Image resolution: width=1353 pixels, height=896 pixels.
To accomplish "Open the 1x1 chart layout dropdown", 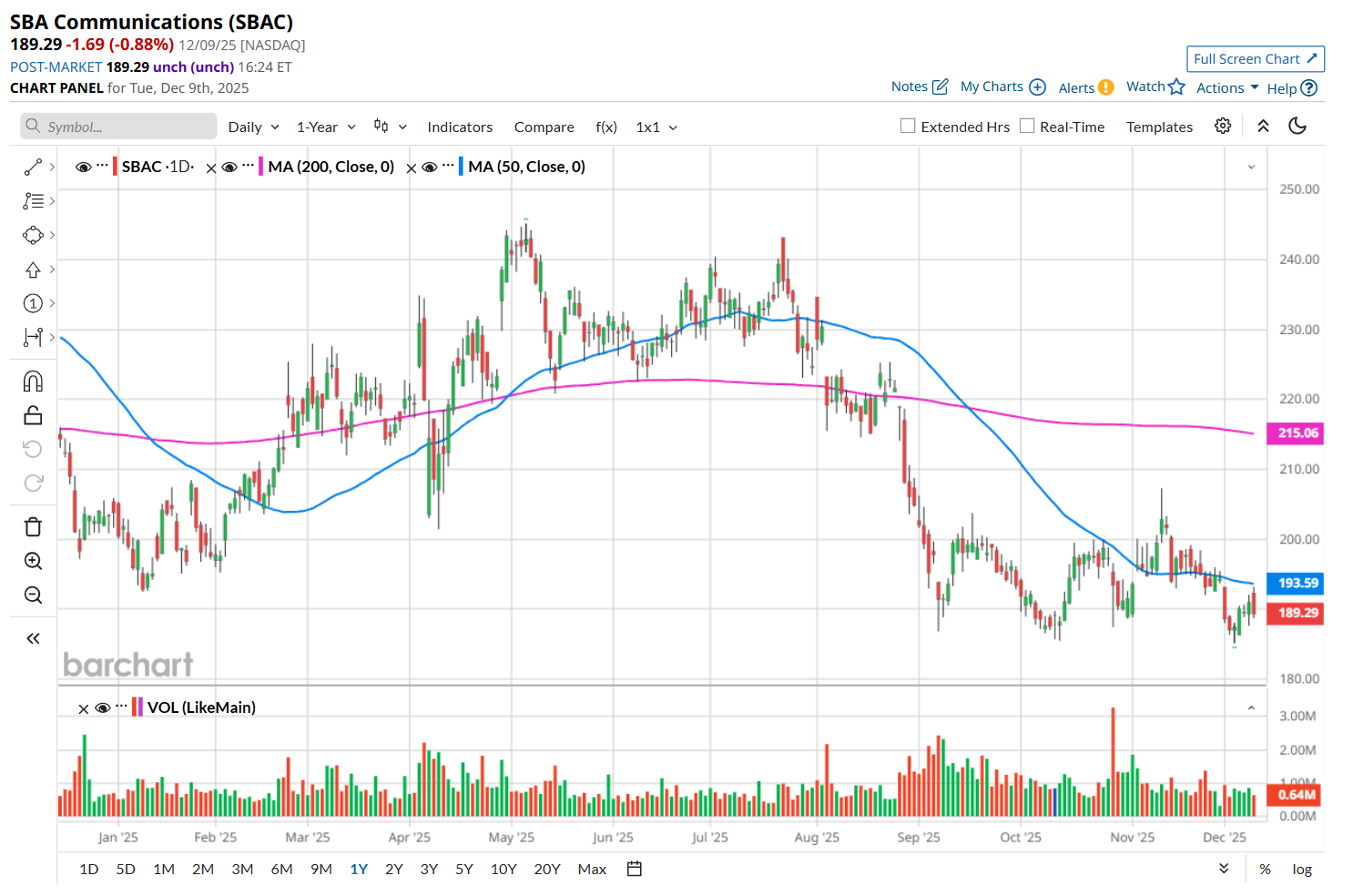I will click(656, 127).
